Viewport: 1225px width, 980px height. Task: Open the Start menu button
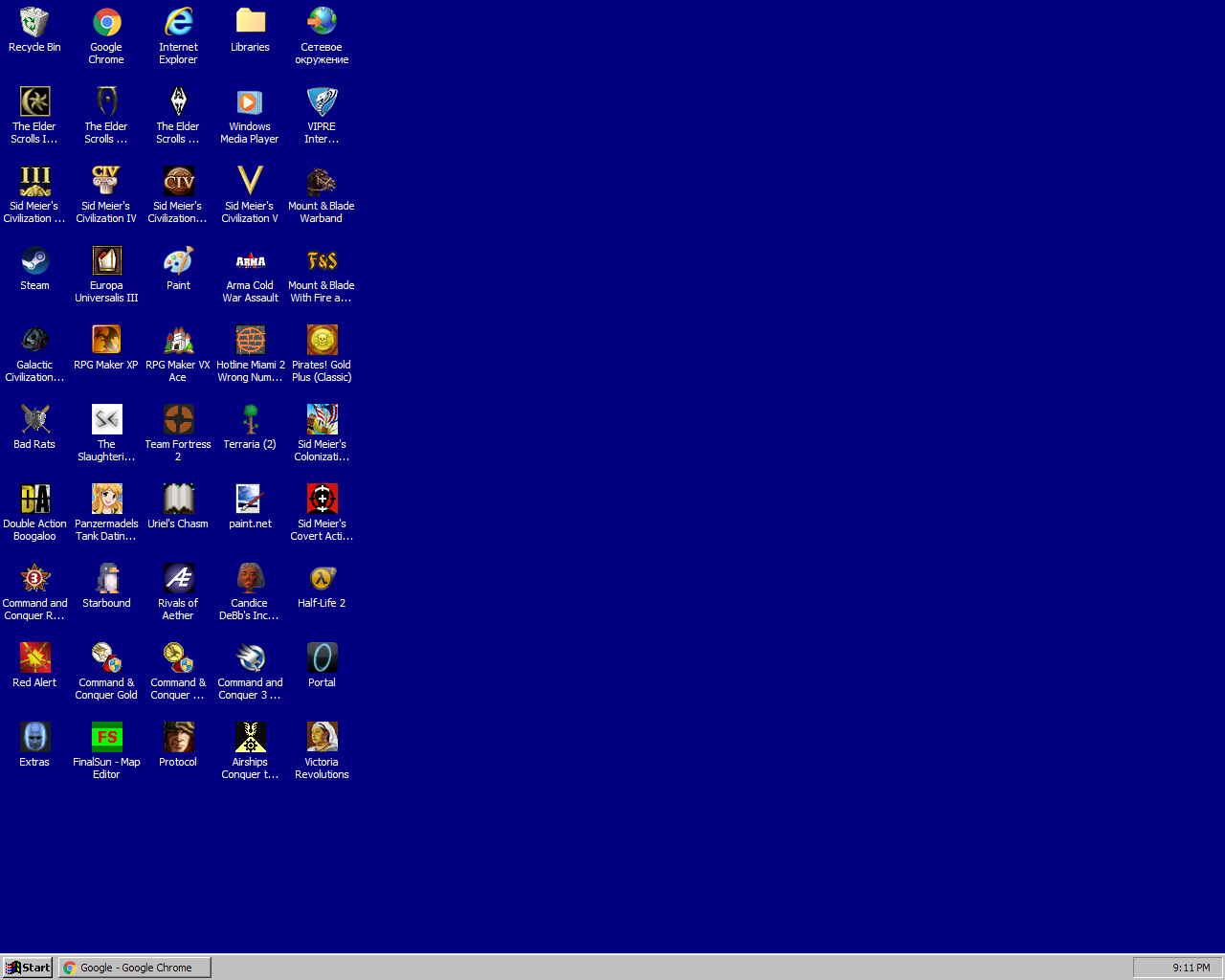click(x=28, y=968)
